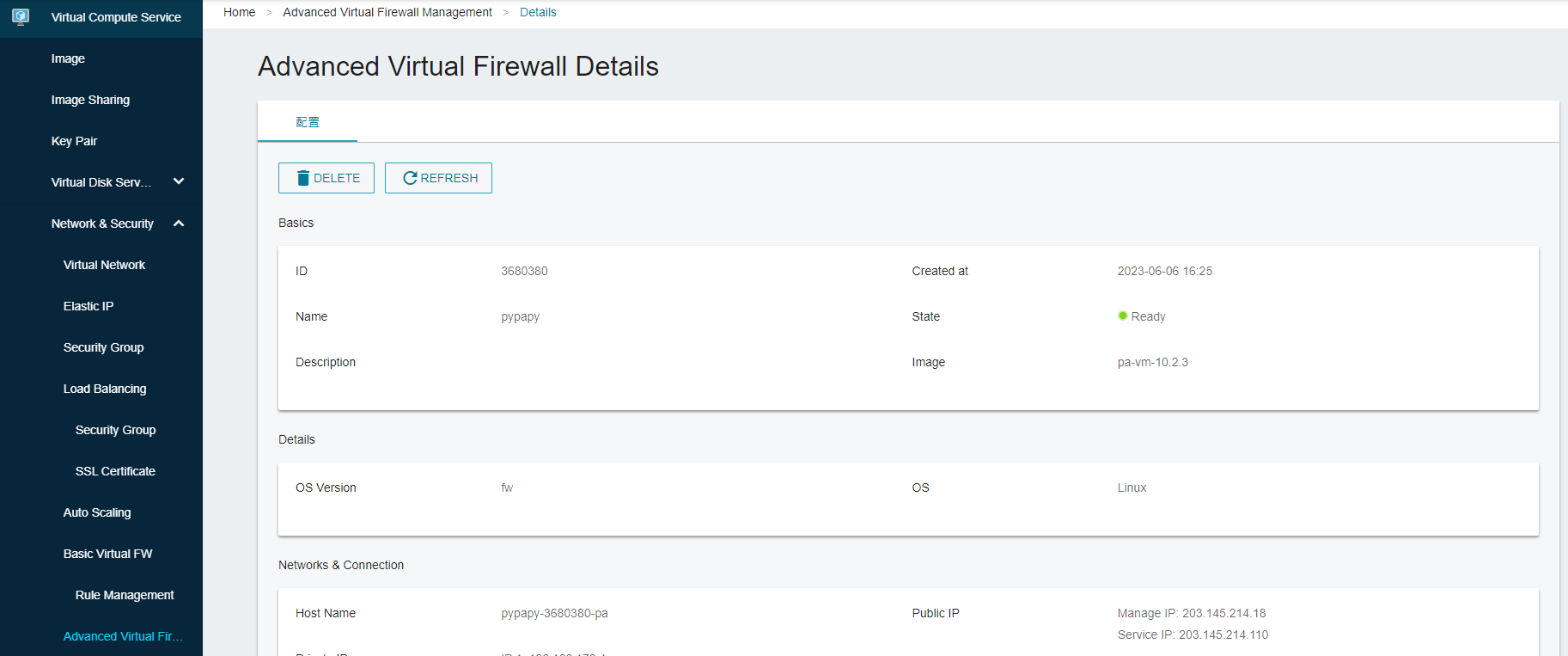Click the Details breadcrumb
1568x656 pixels.
tap(538, 12)
